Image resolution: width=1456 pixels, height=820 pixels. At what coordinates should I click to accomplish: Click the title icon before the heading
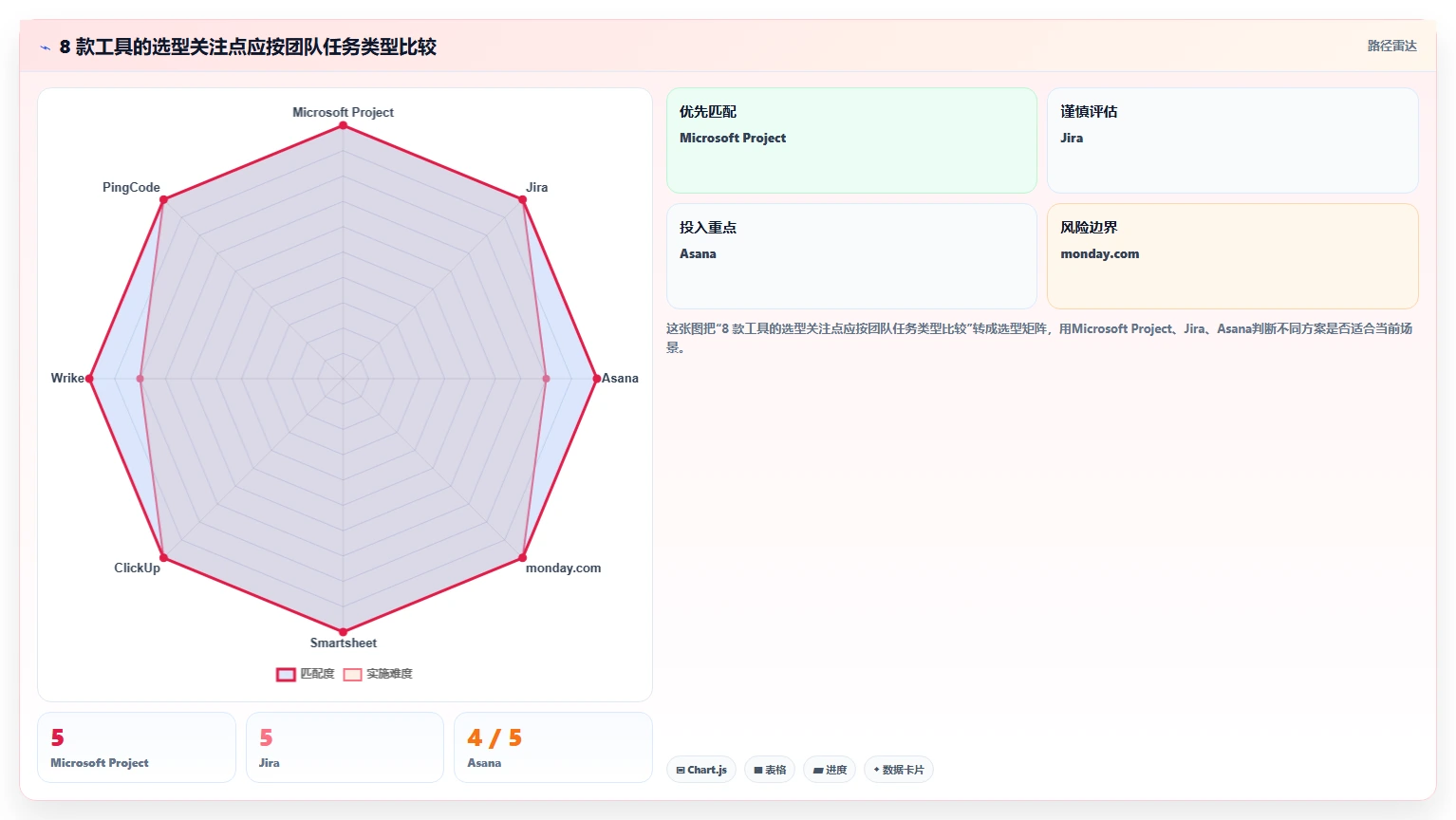click(45, 47)
